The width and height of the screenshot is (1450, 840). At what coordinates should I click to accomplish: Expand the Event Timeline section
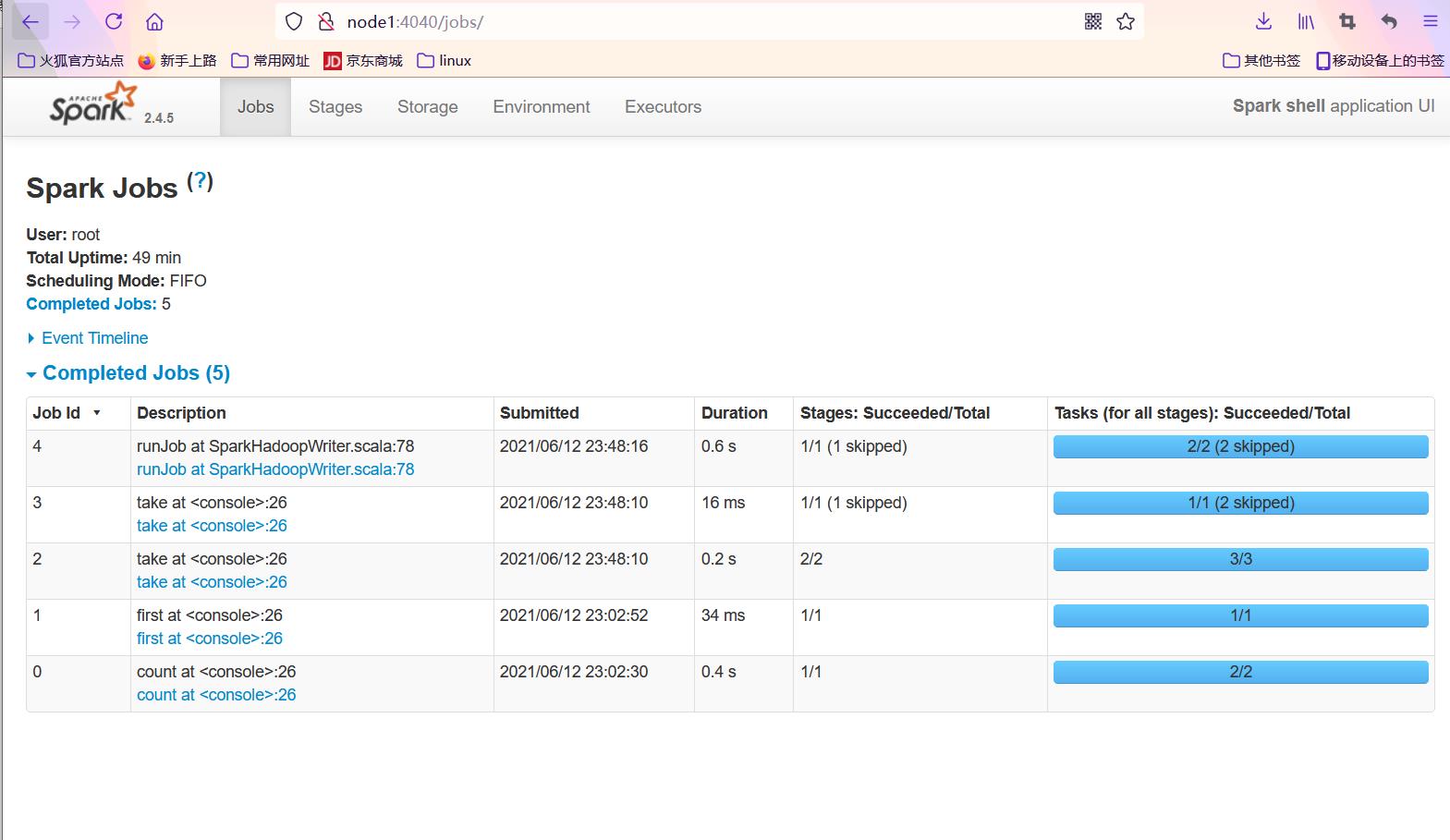(x=88, y=338)
